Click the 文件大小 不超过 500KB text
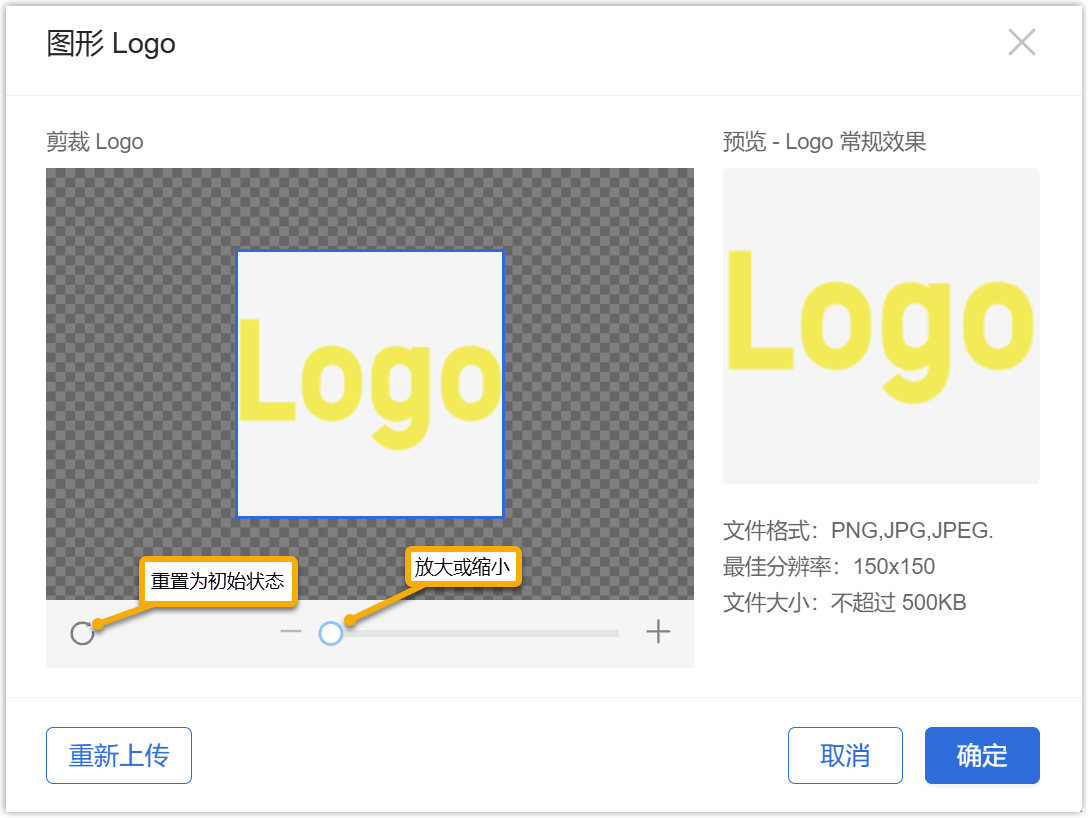1088x818 pixels. (x=844, y=603)
